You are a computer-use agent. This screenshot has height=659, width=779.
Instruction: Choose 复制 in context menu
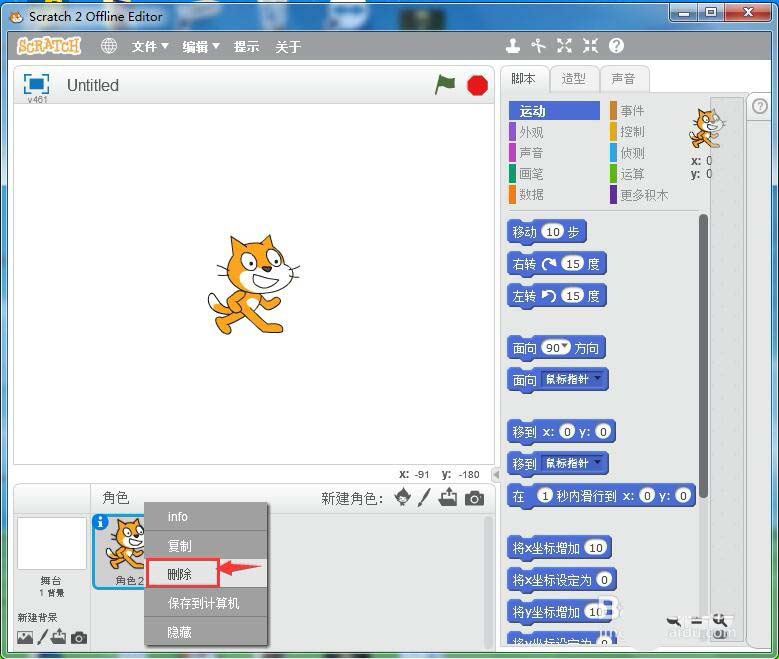206,546
